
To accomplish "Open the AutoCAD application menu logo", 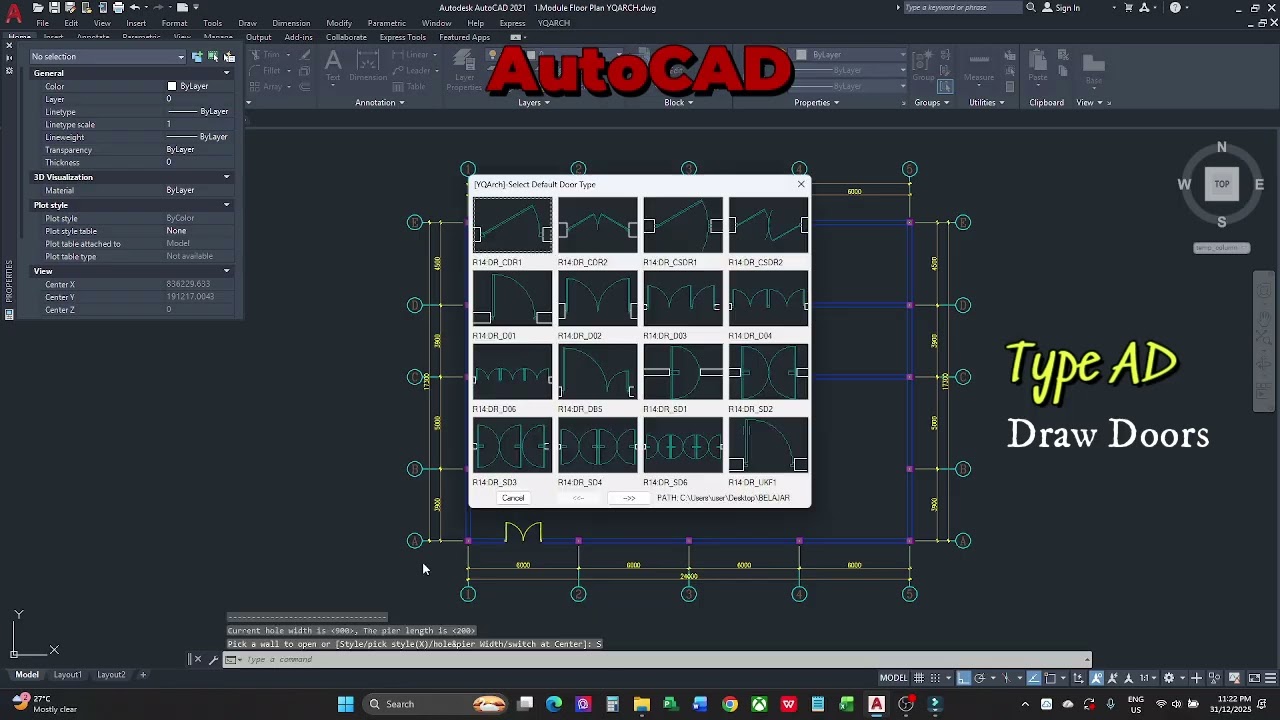I will [x=14, y=14].
